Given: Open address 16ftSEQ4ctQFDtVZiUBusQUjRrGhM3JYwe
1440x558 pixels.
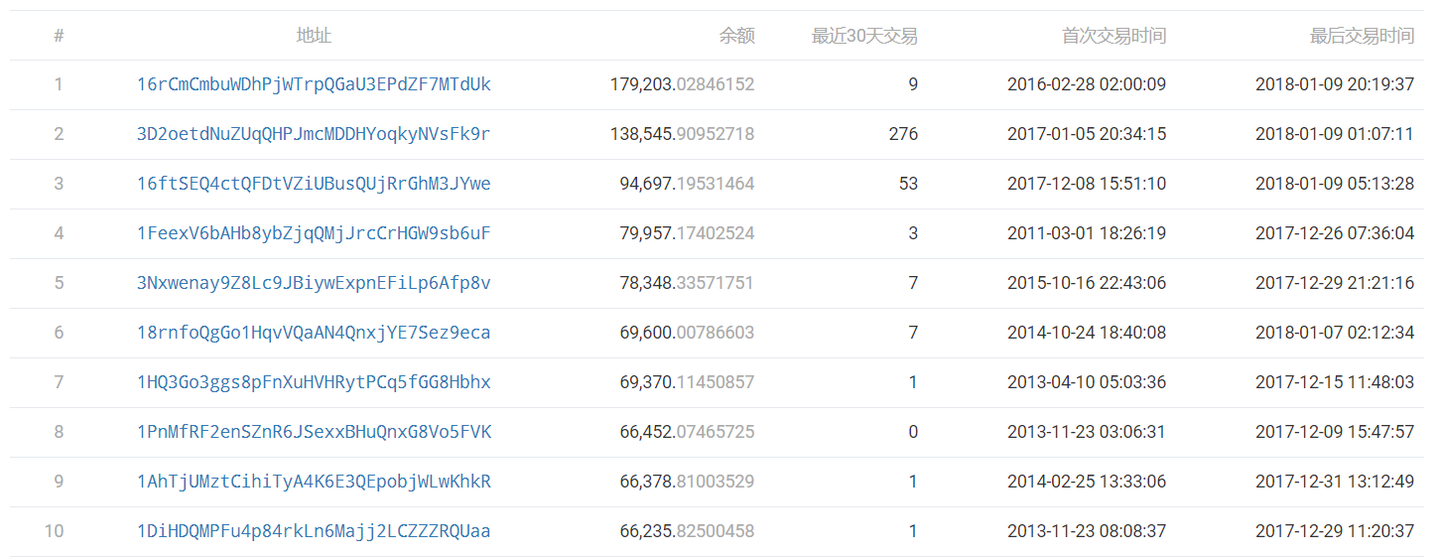Looking at the screenshot, I should tap(314, 184).
